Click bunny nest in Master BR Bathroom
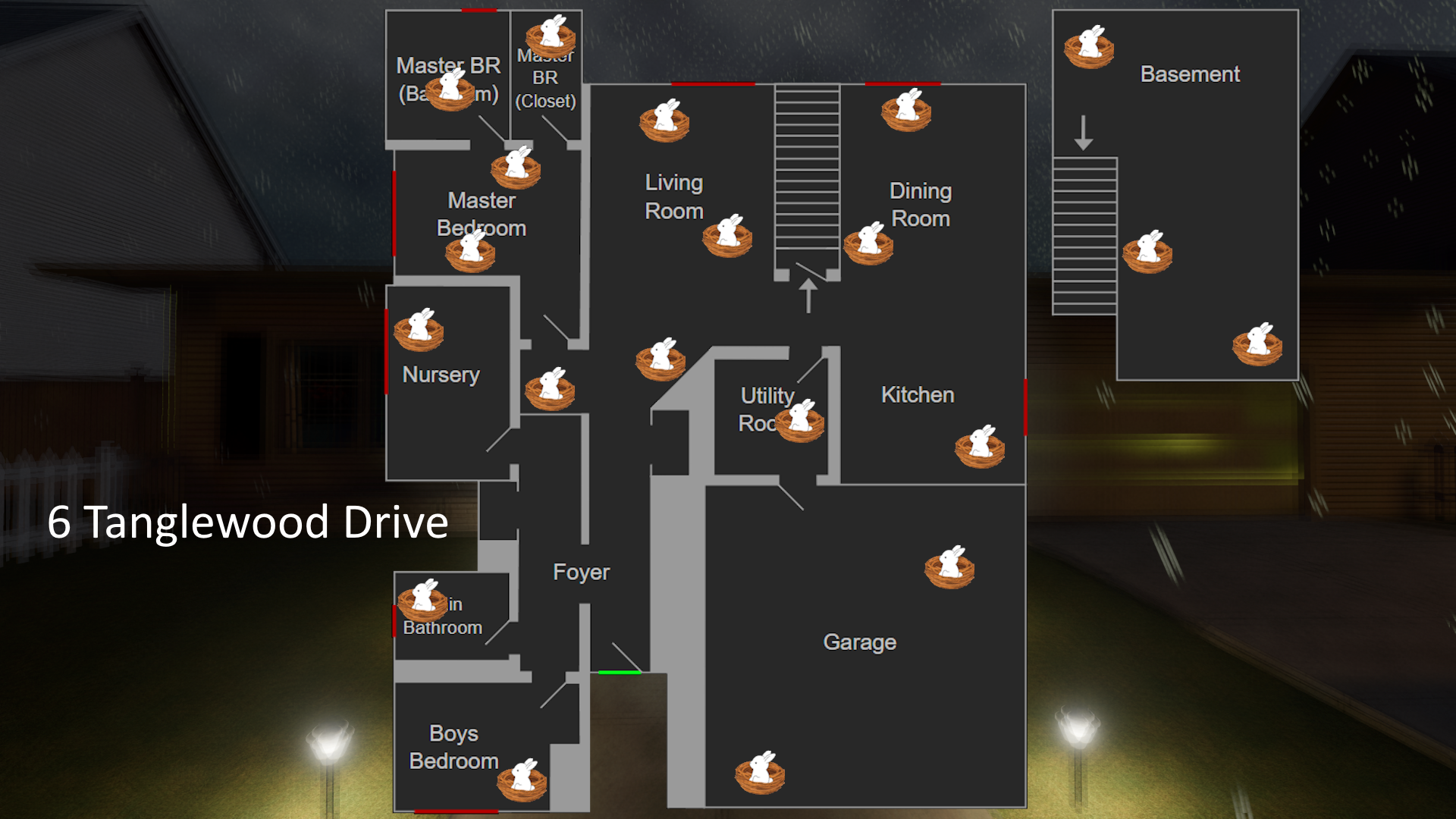 click(450, 89)
